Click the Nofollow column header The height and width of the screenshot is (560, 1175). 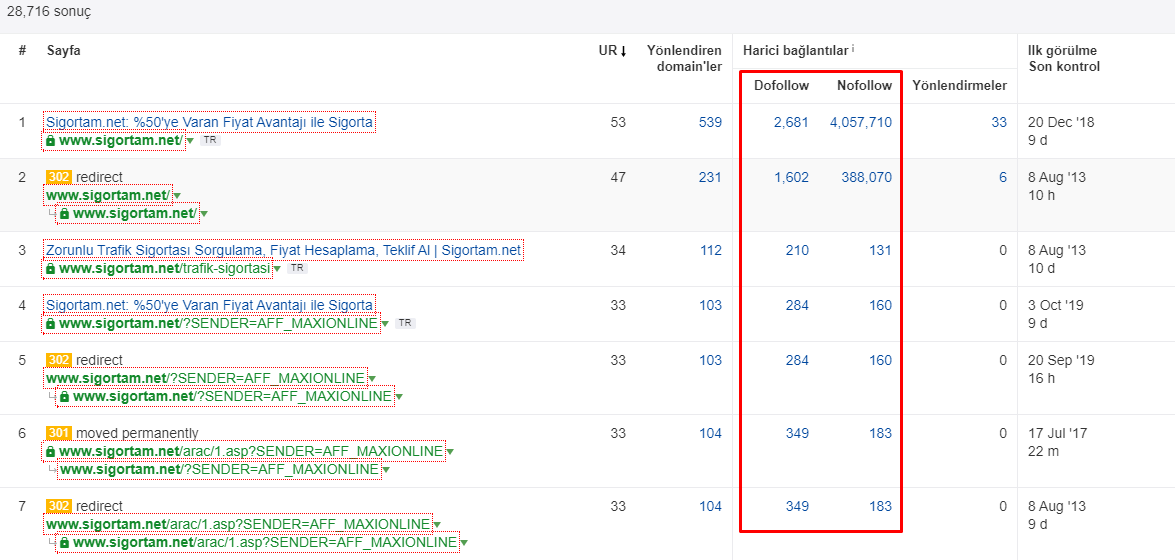[865, 85]
